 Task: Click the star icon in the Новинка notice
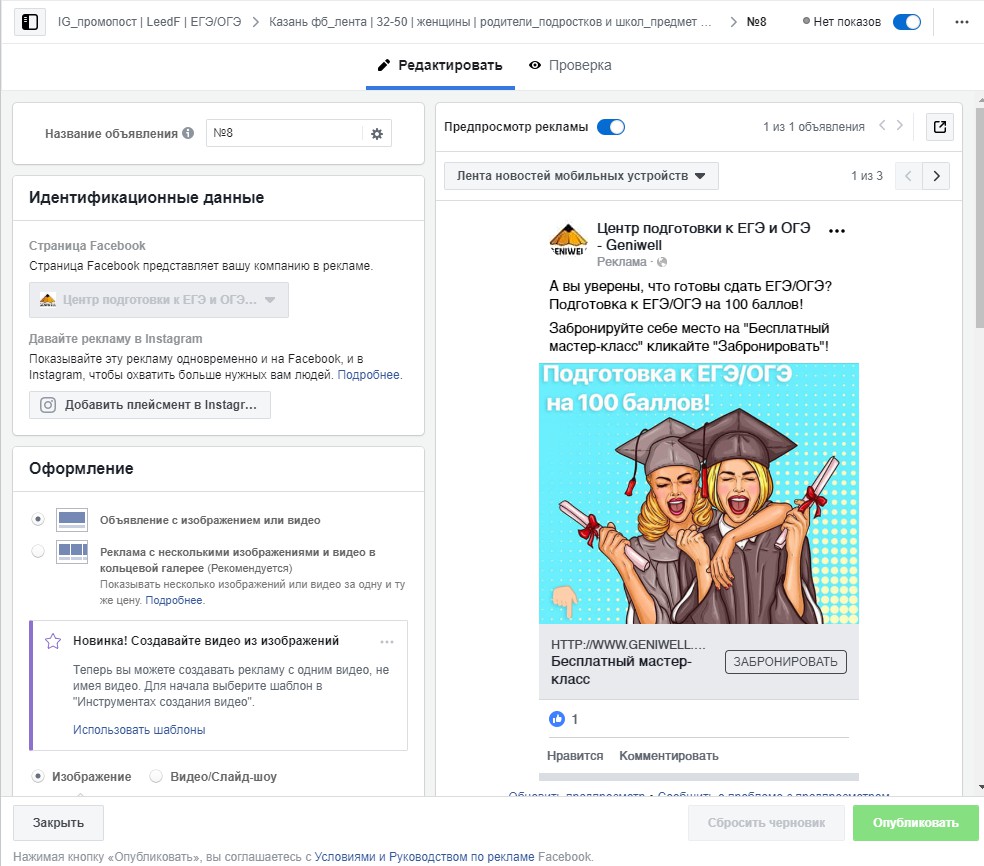click(x=53, y=641)
